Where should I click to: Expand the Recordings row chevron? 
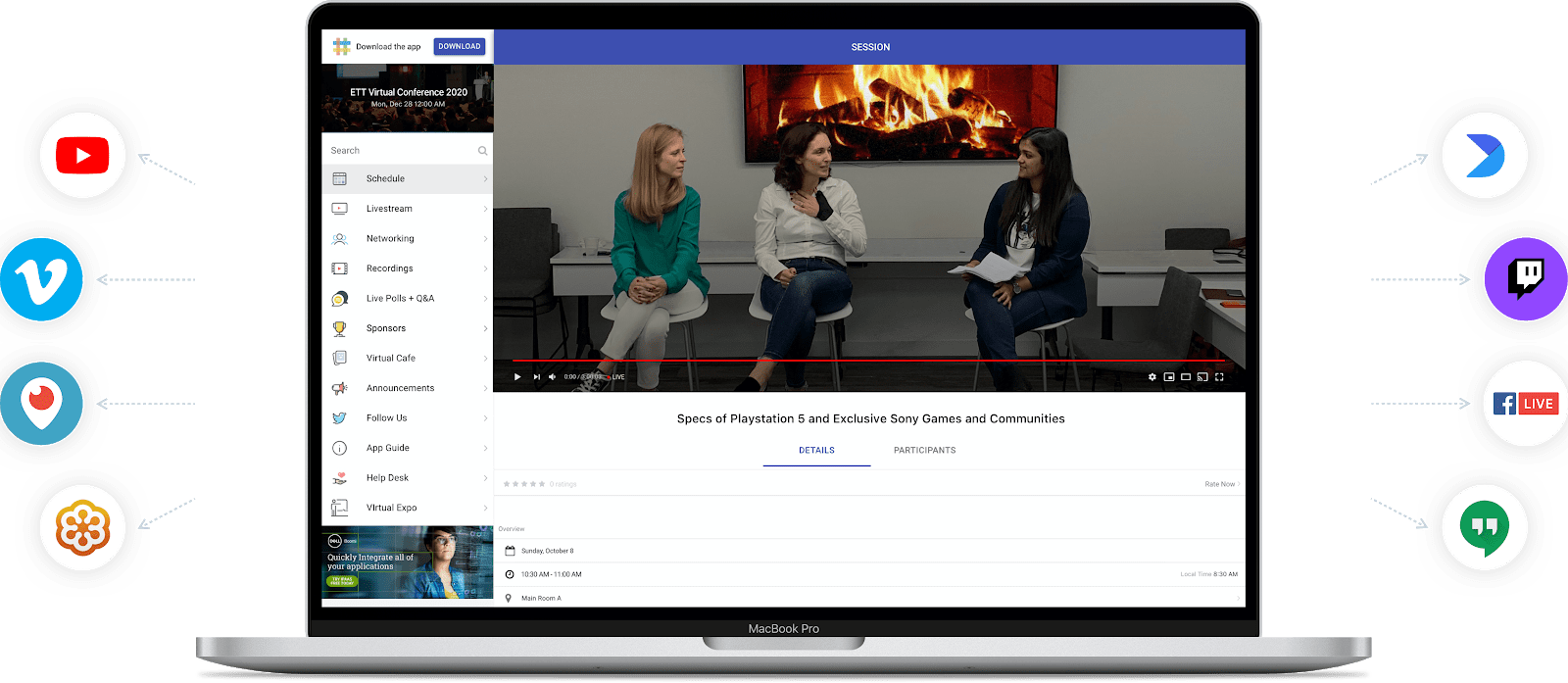485,268
